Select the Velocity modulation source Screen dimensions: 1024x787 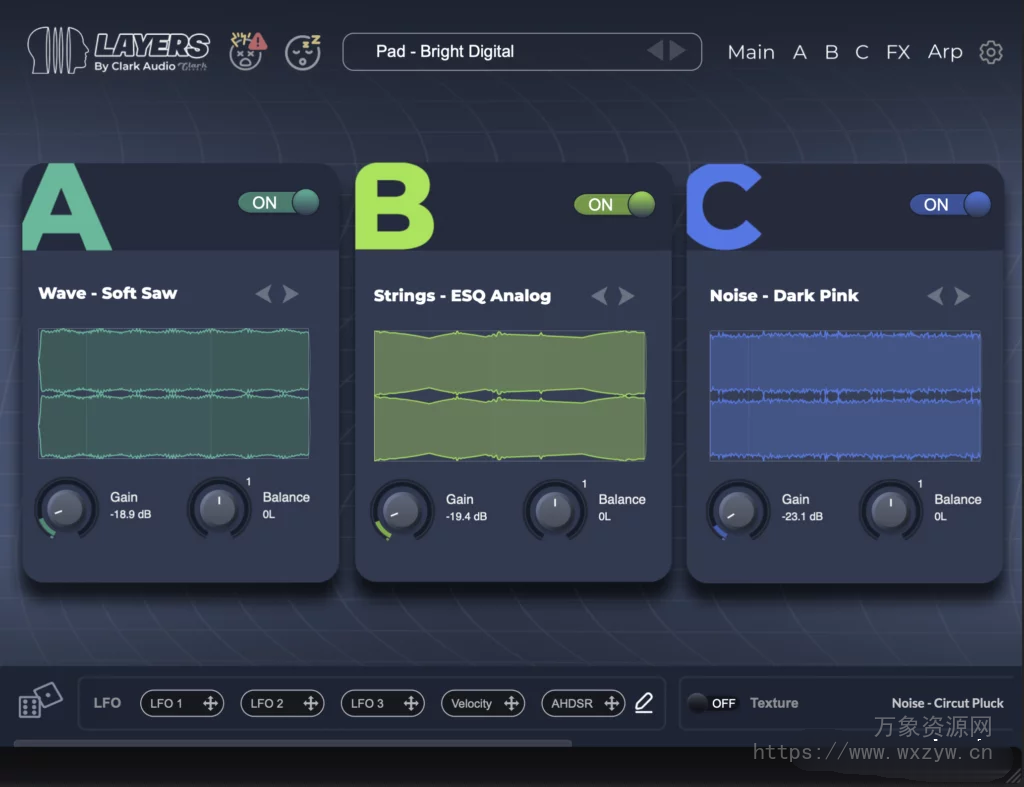click(483, 703)
